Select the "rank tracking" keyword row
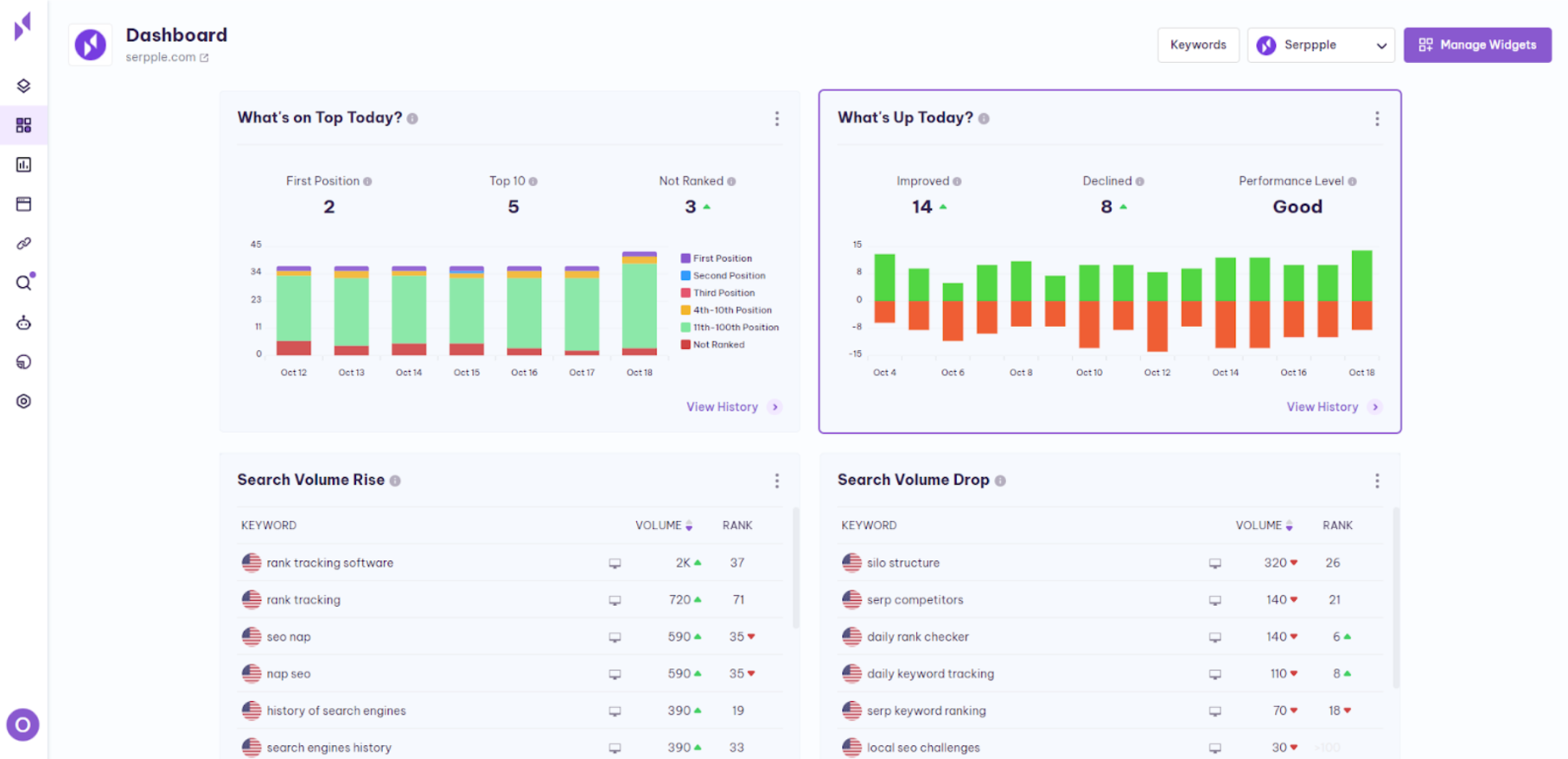The width and height of the screenshot is (1568, 759). tap(510, 600)
